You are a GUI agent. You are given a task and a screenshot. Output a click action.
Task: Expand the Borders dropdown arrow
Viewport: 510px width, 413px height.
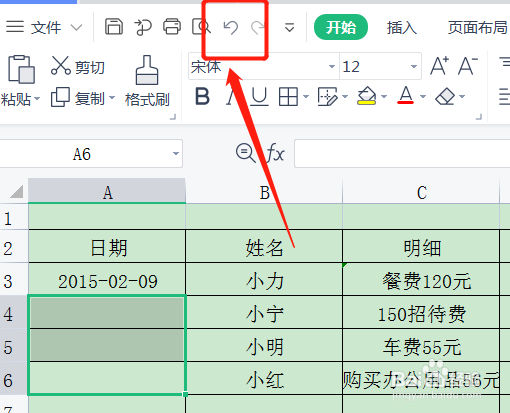click(x=306, y=97)
